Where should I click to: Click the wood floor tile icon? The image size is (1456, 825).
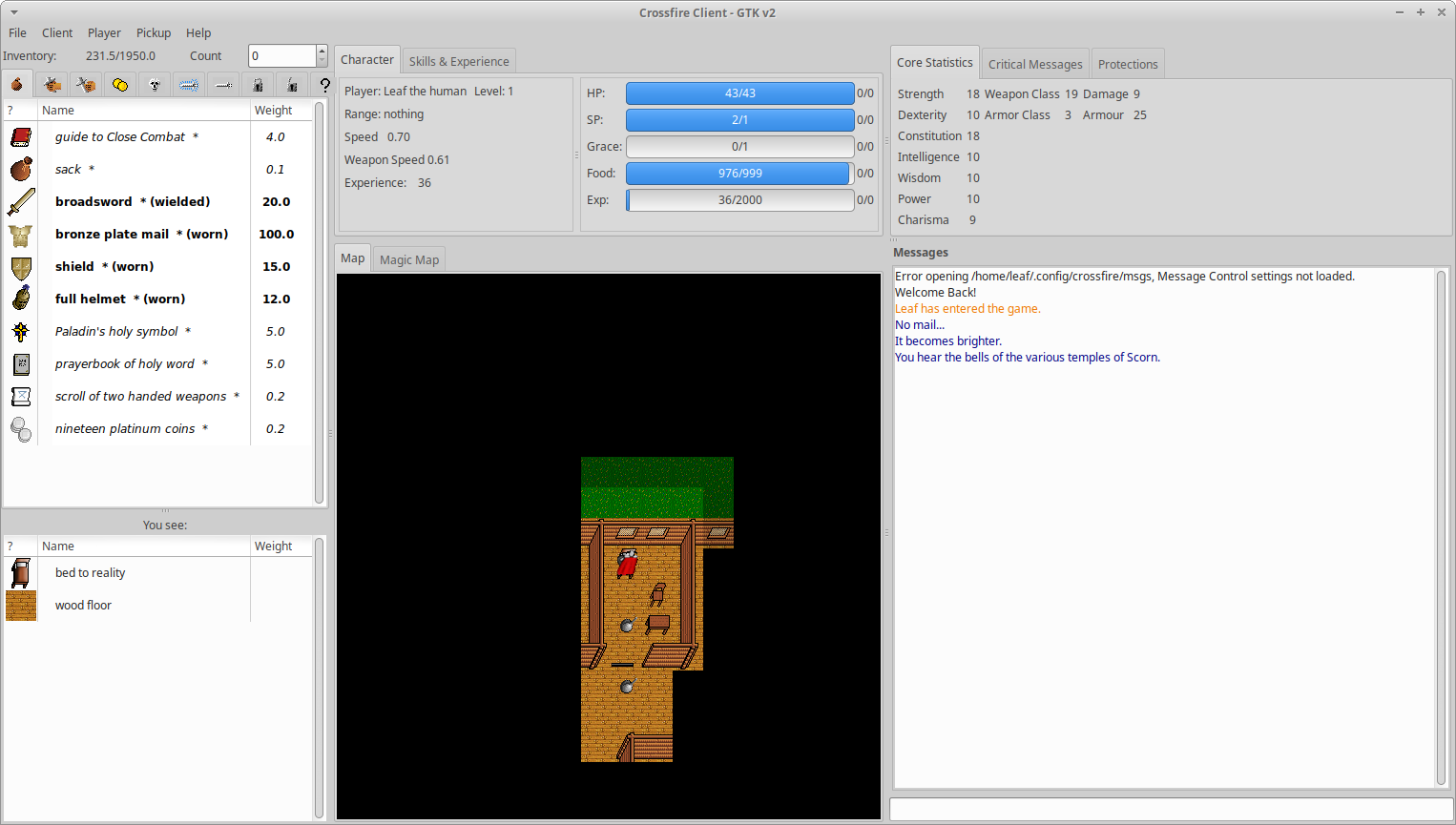coord(21,606)
